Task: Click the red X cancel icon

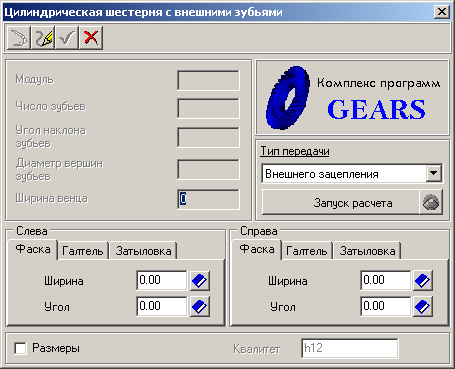Action: [91, 38]
